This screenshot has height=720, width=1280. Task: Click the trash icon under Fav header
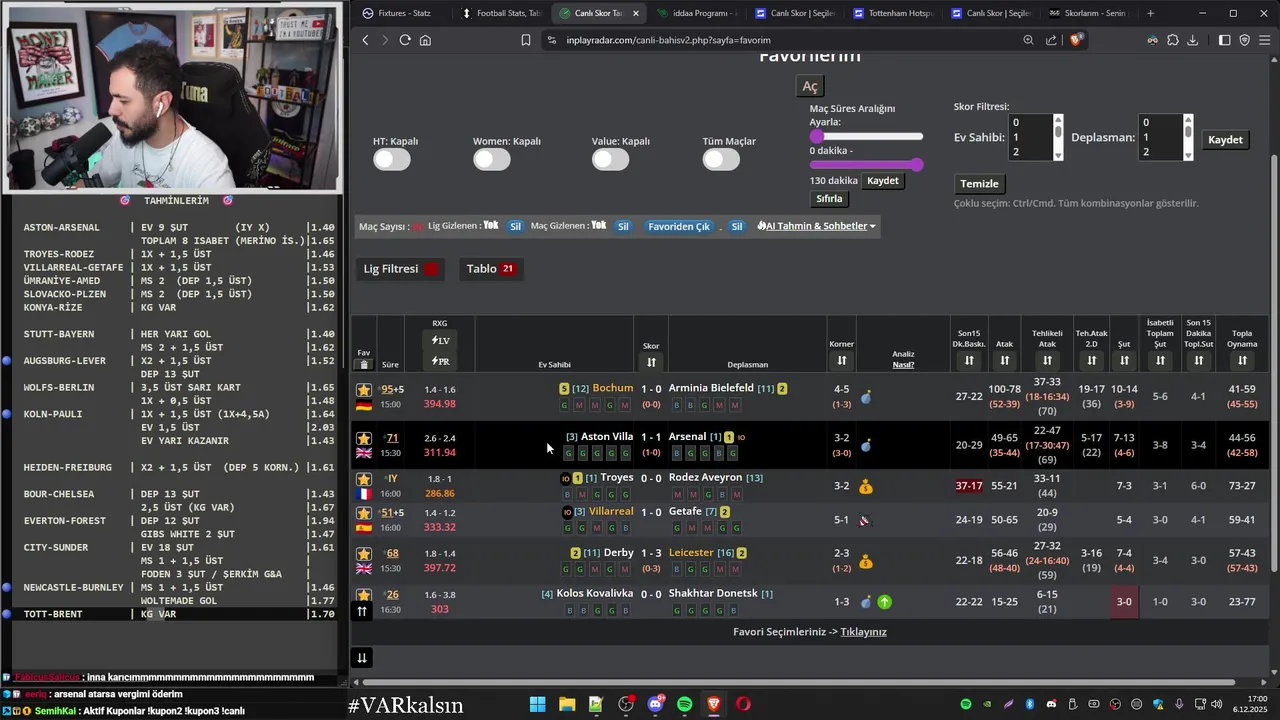click(364, 364)
